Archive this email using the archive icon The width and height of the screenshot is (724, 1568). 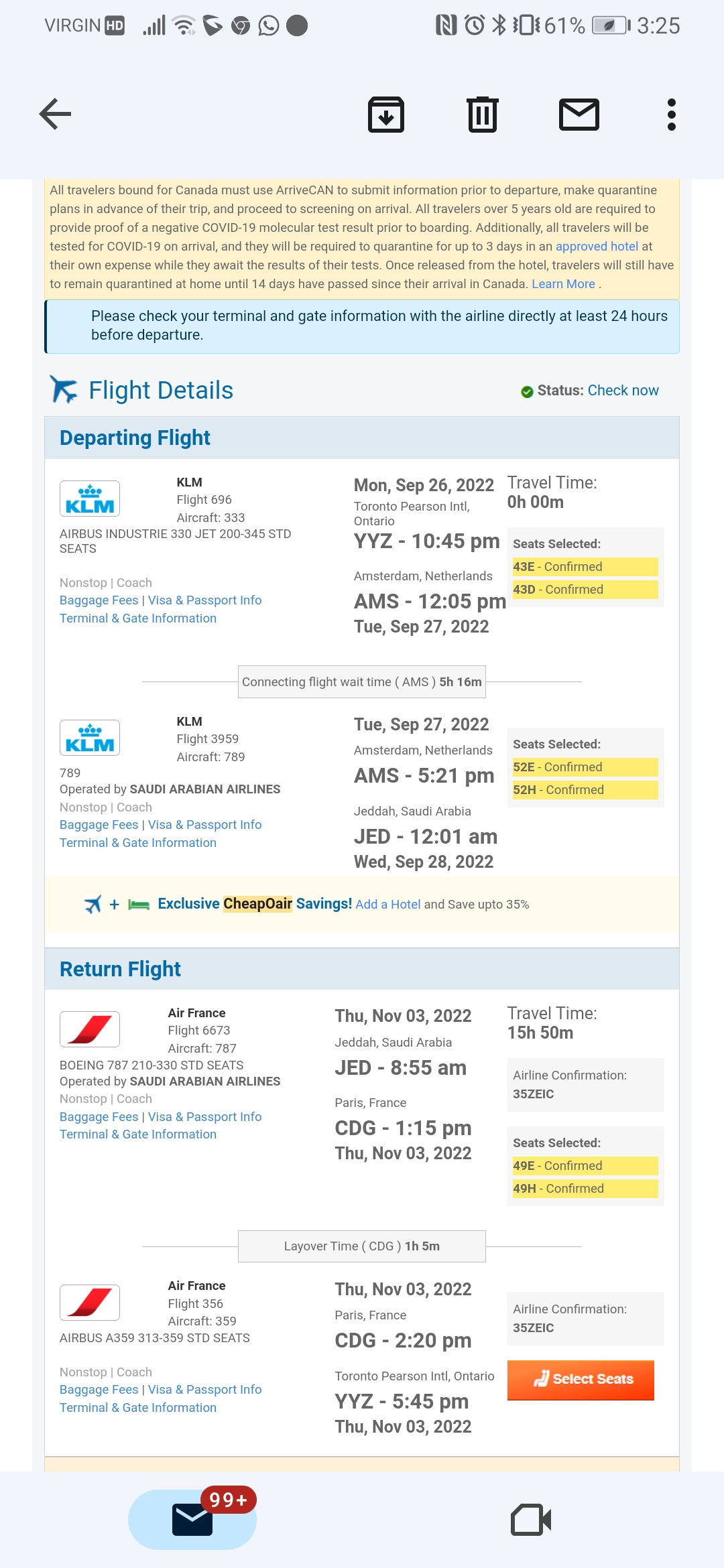(386, 115)
